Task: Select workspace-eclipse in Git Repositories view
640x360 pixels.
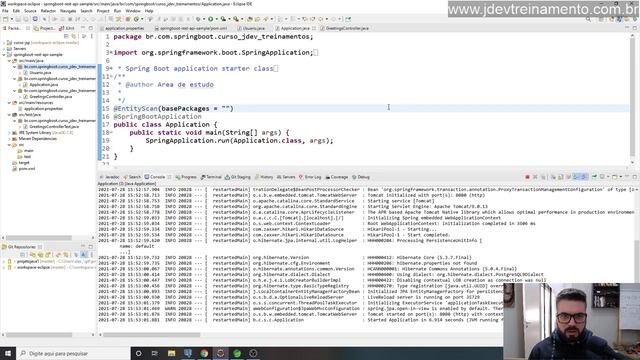Action: [33, 267]
